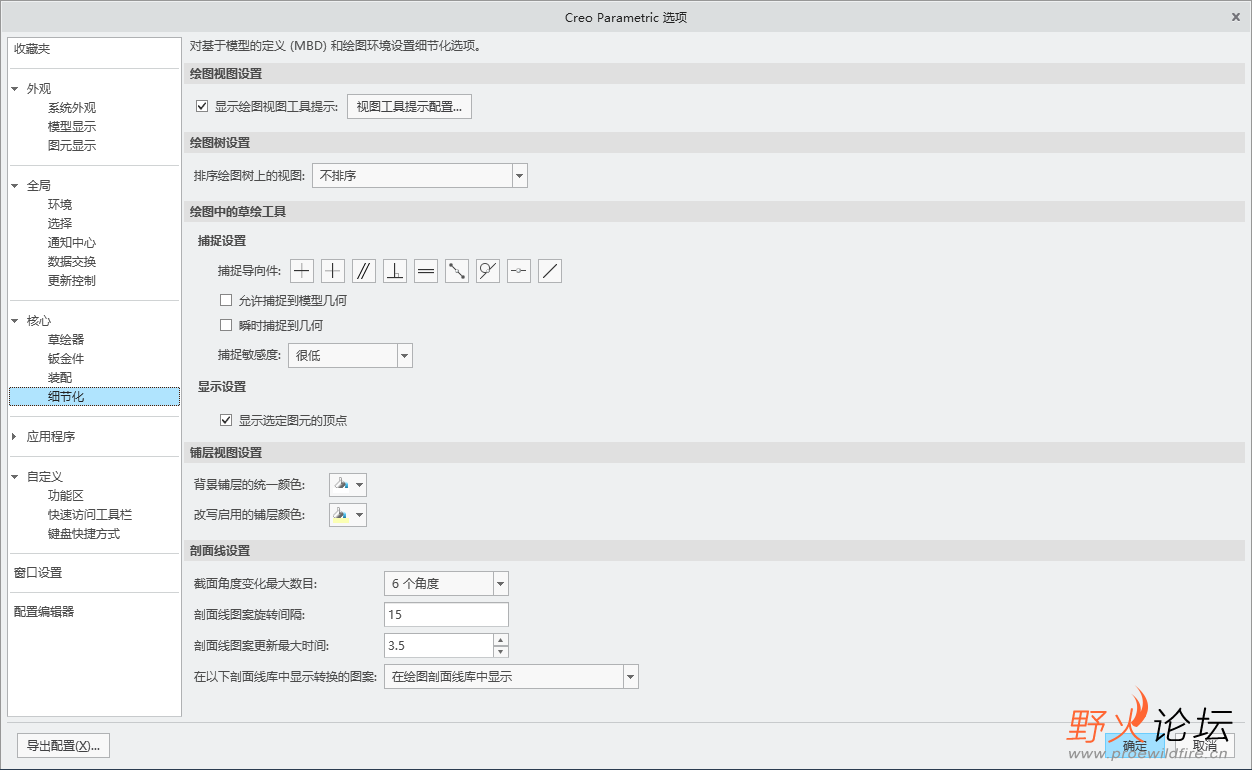Open 截面角度变化最大数目 dropdown
1252x770 pixels.
click(446, 583)
